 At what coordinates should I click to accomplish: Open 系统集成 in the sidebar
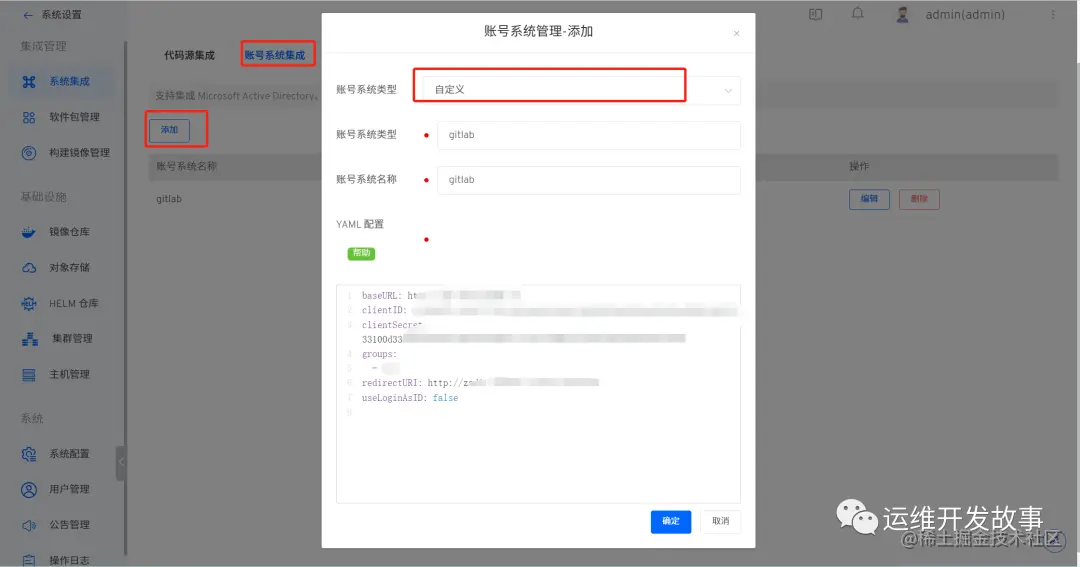[61, 81]
